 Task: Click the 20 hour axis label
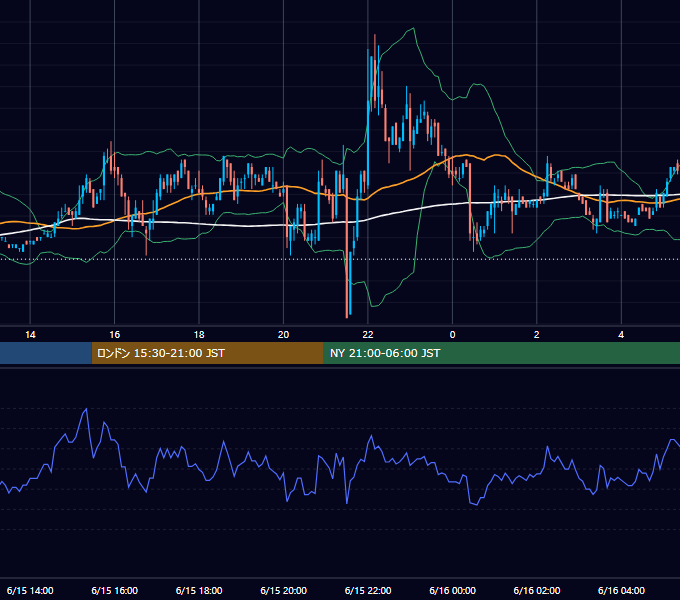click(284, 335)
